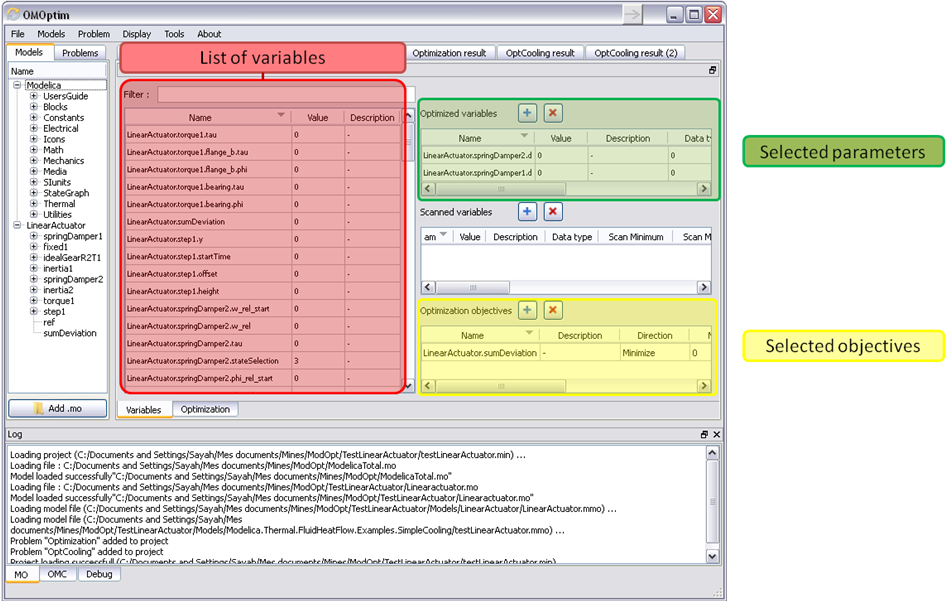The height and width of the screenshot is (601, 946).
Task: Add an optimization objective using the plus icon
Action: pos(527,310)
